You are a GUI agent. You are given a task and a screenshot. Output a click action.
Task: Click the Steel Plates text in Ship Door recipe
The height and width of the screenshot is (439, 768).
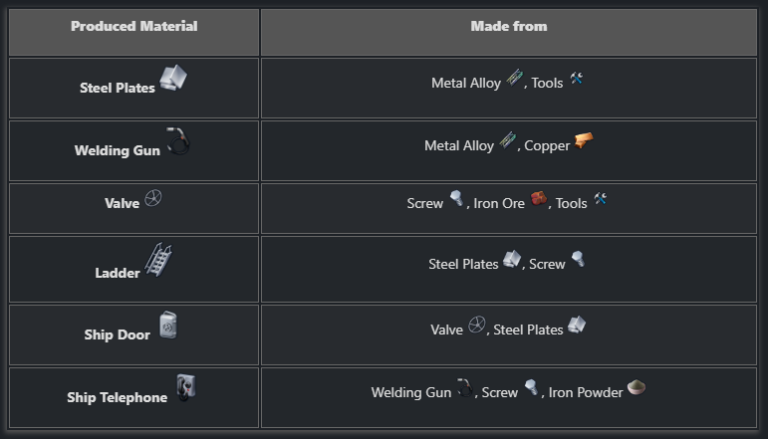point(528,330)
